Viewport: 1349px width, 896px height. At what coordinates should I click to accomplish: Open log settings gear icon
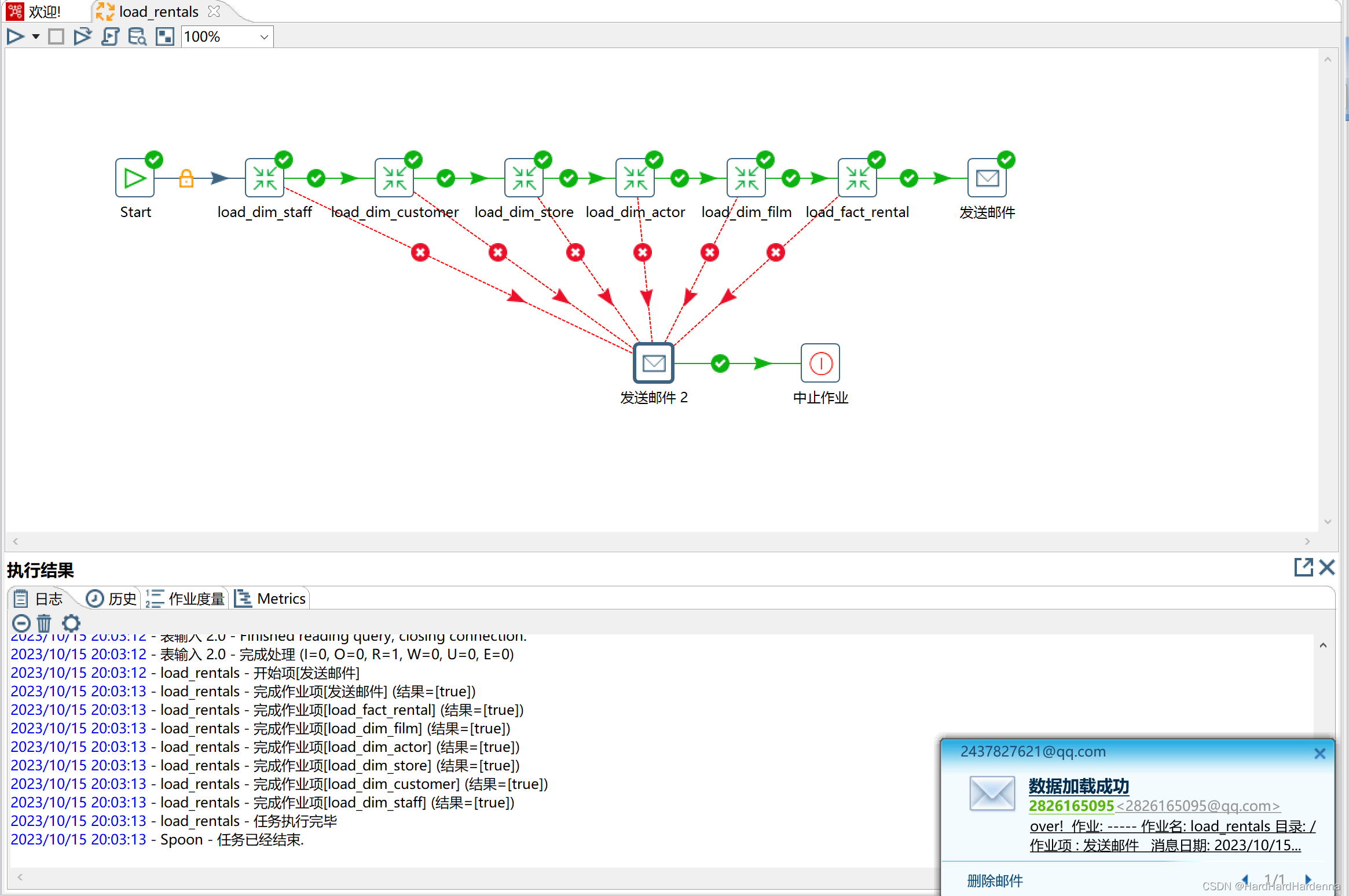coord(71,623)
